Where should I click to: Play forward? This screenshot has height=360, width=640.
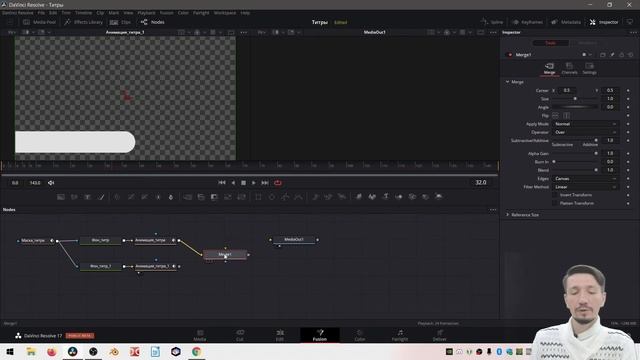coord(253,183)
